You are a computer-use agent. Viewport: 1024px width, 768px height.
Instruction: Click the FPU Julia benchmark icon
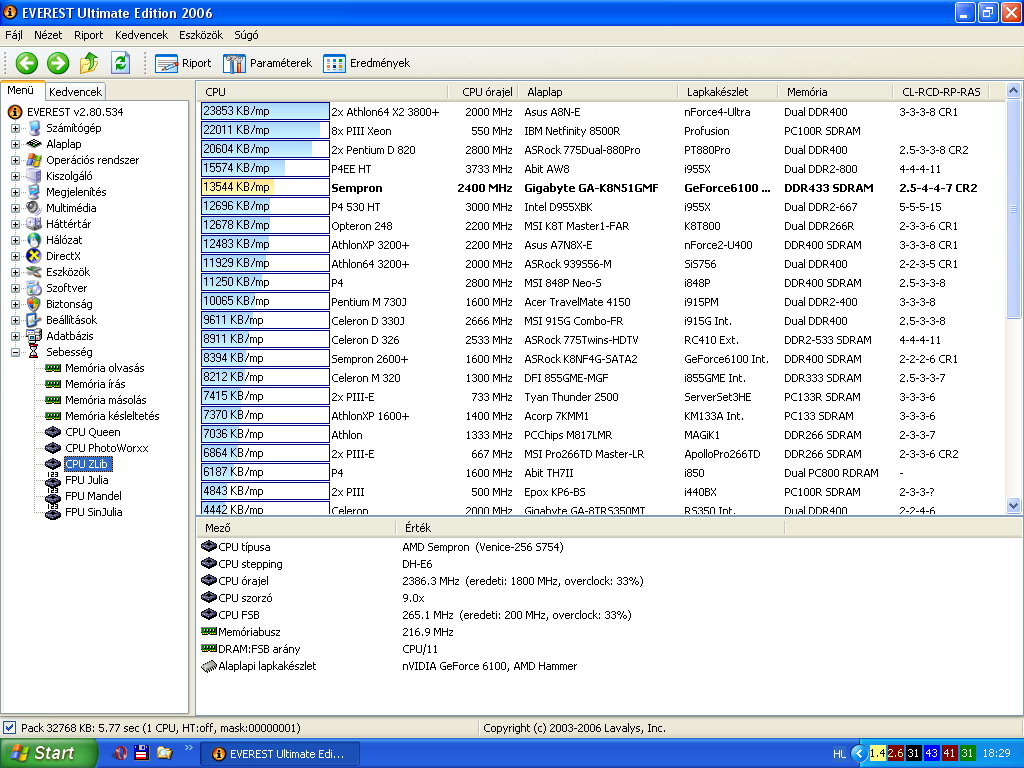tap(53, 480)
